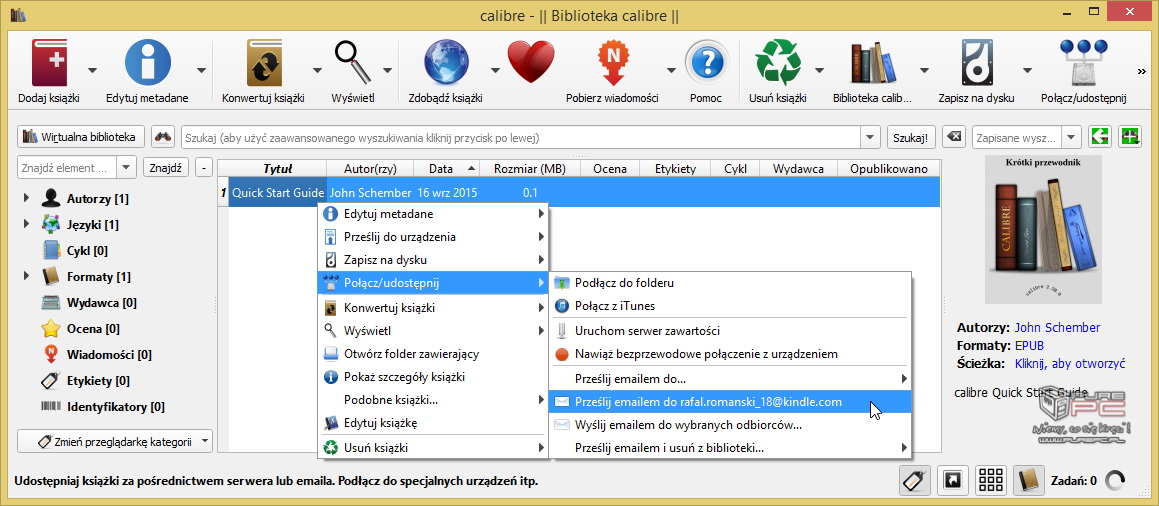Click the Znajdź button
Viewport: 1159px width, 506px height.
tap(166, 168)
